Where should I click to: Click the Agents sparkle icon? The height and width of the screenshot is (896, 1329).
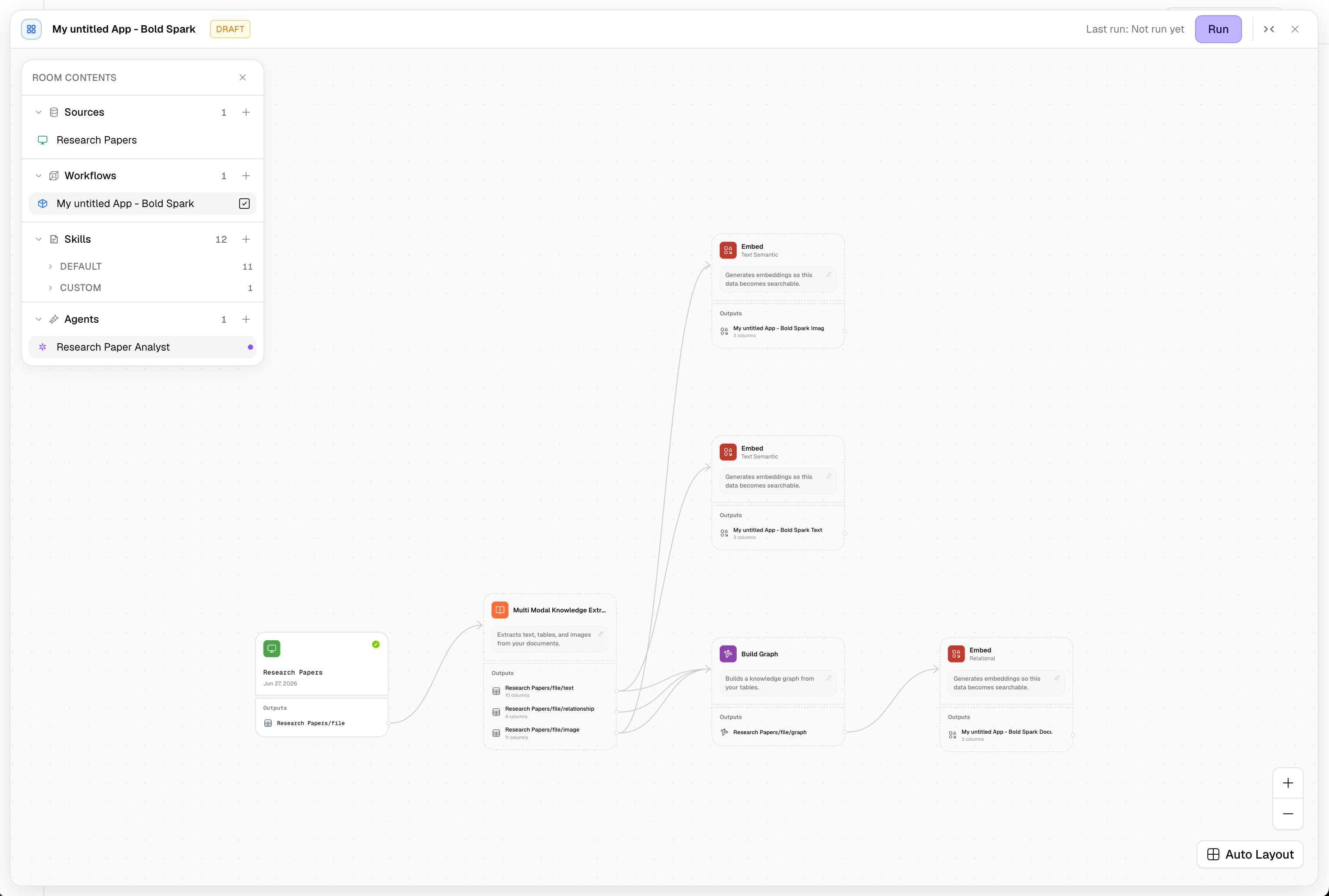(54, 319)
